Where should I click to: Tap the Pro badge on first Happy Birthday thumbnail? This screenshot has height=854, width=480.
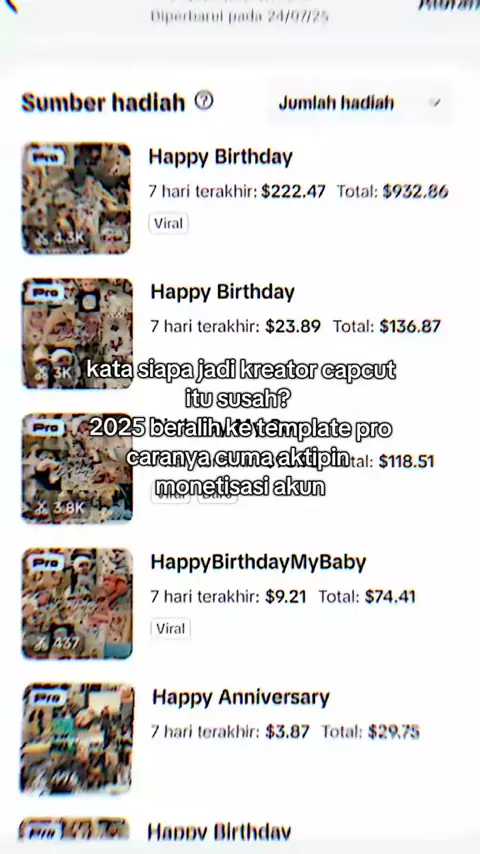point(45,158)
